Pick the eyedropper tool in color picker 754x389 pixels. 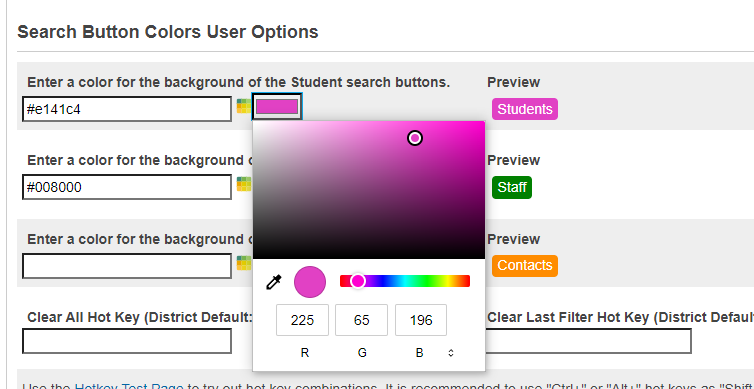tap(274, 282)
